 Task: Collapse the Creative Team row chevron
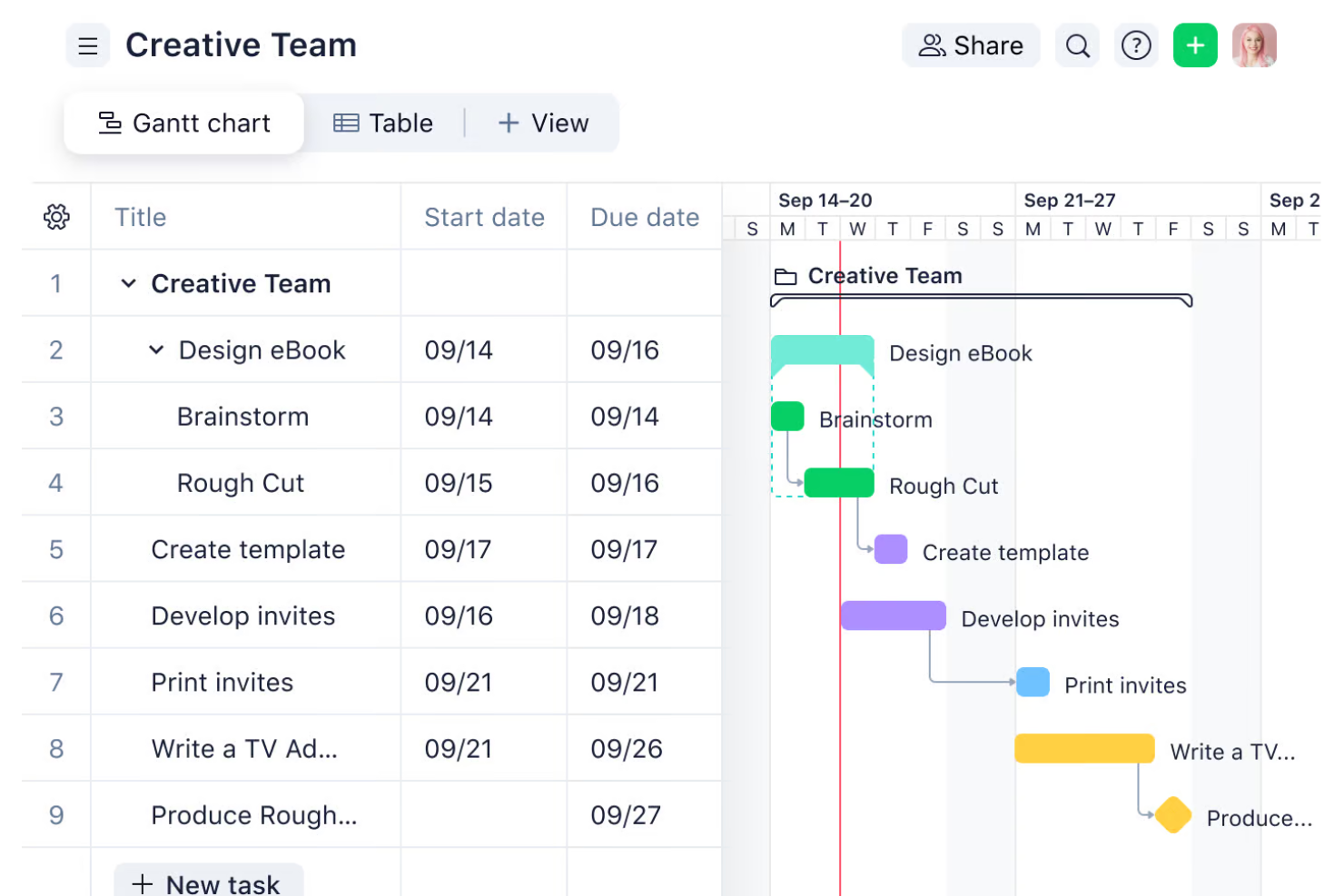[x=130, y=283]
